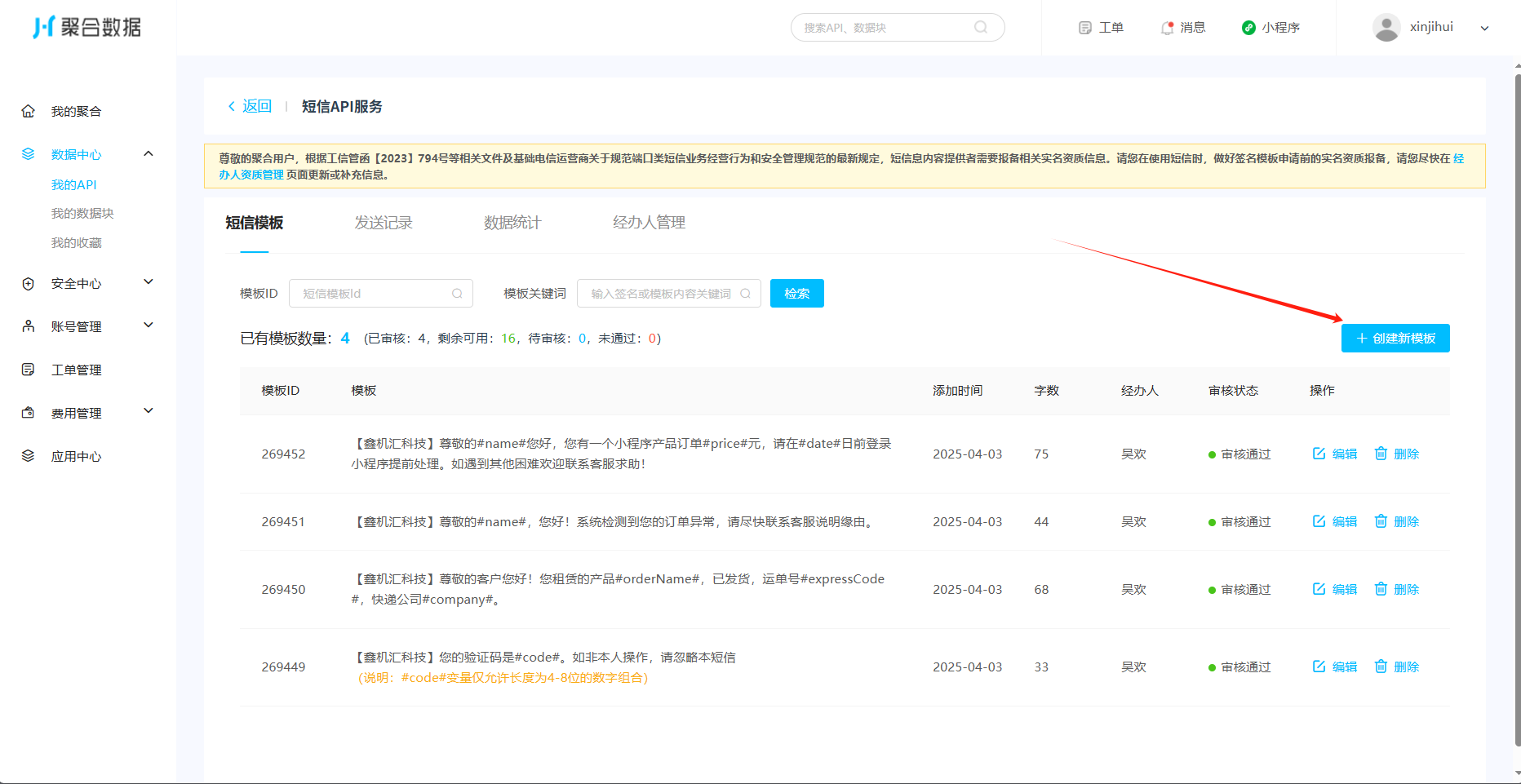Image resolution: width=1521 pixels, height=784 pixels.
Task: Click the search icon in 模板关键词 field
Action: (x=745, y=294)
